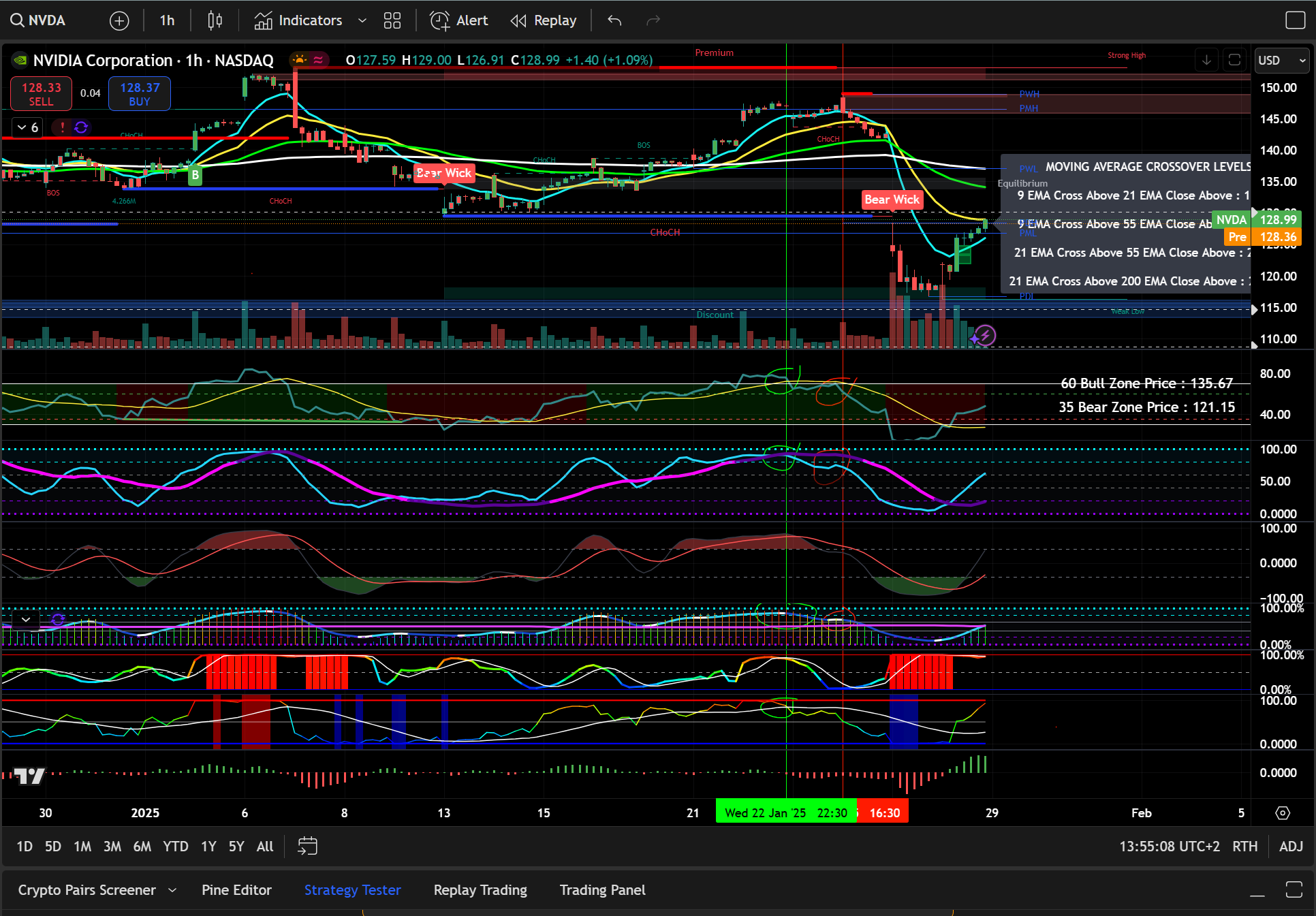The width and height of the screenshot is (1316, 916).
Task: Open the Indicators dialog
Action: tap(298, 20)
